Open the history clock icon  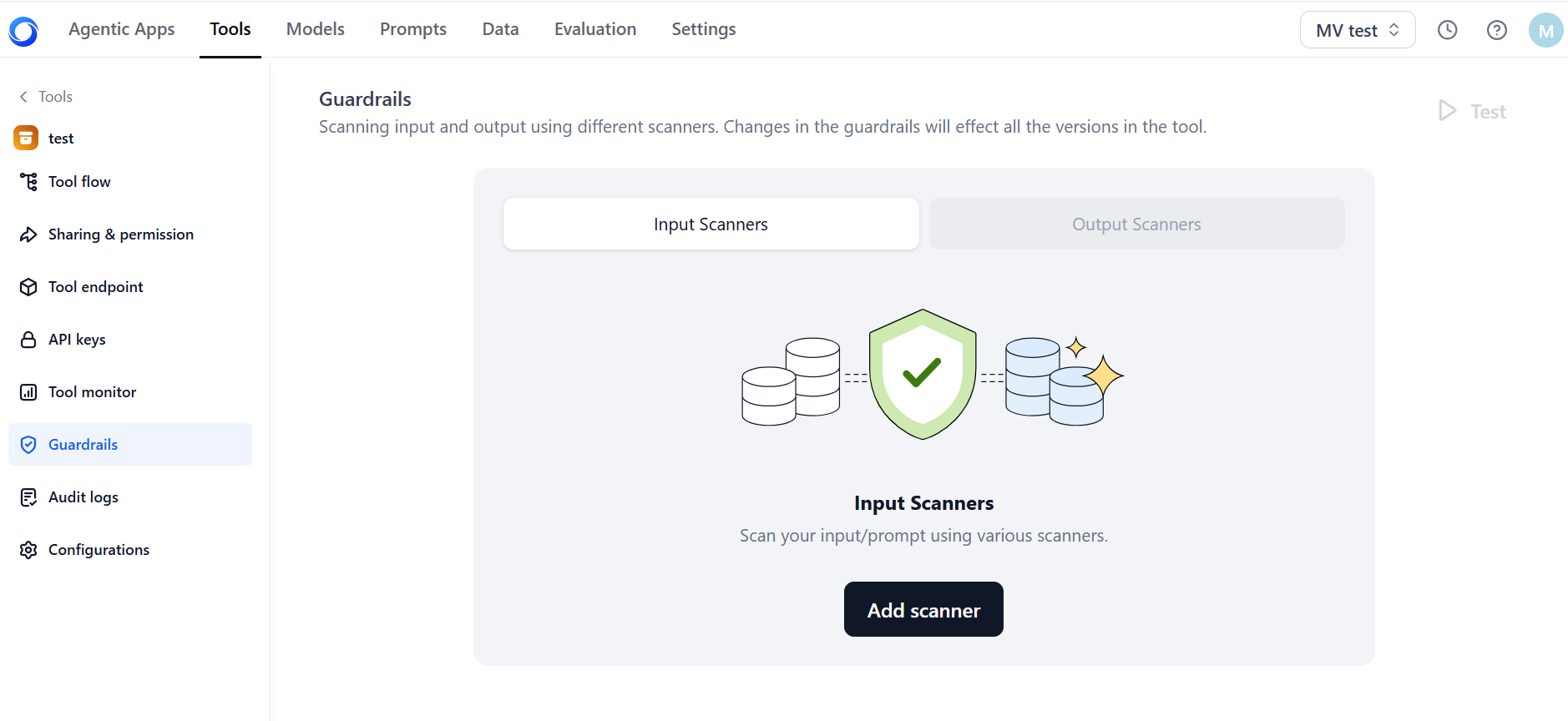pyautogui.click(x=1447, y=30)
